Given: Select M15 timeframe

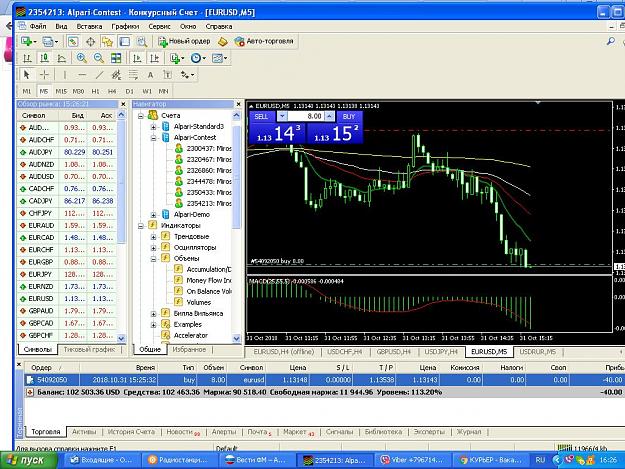Looking at the screenshot, I should (x=61, y=91).
